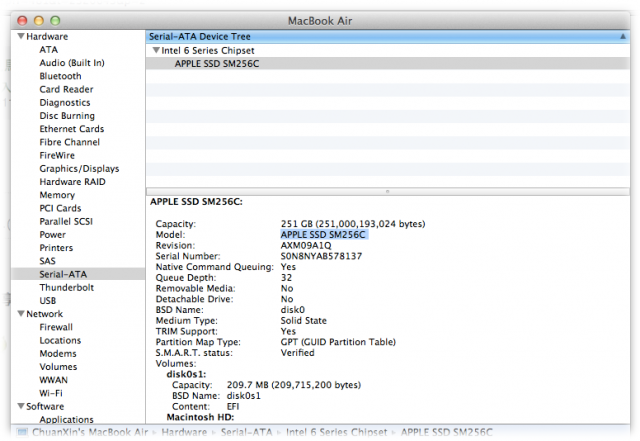Select Bluetooth in the sidebar
The height and width of the screenshot is (441, 640).
pyautogui.click(x=60, y=76)
